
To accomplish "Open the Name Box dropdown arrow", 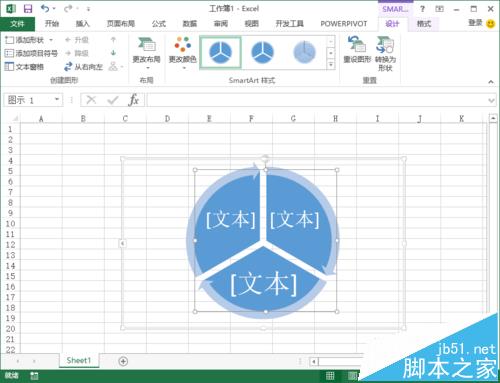I will [57, 99].
